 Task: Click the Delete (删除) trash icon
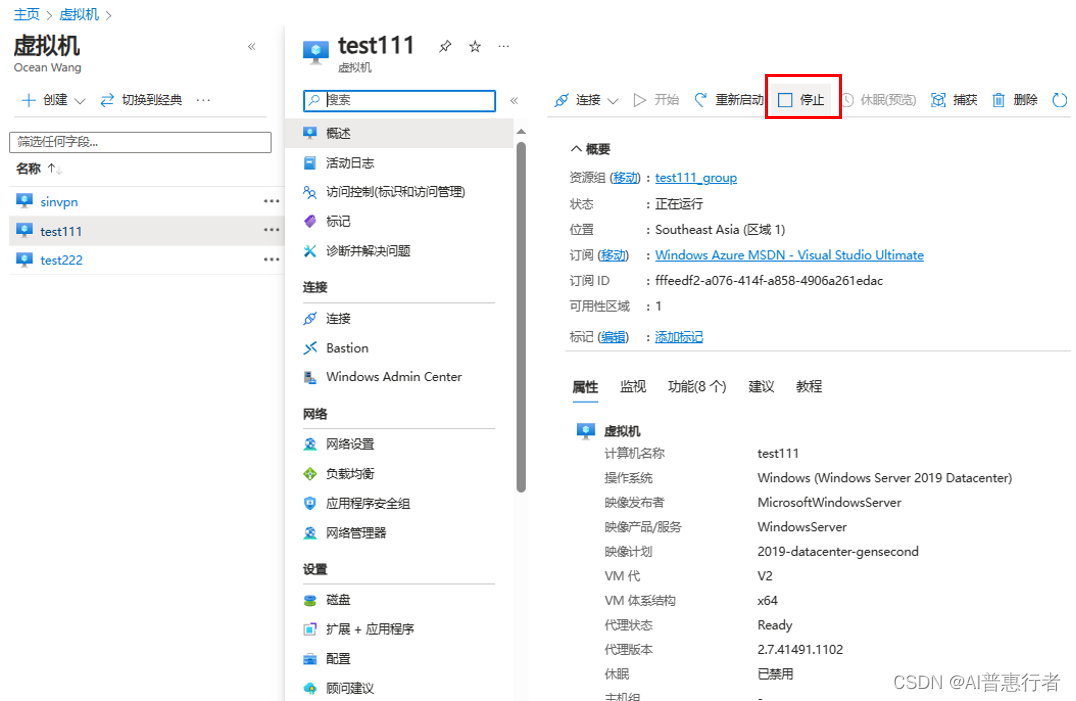(x=998, y=100)
